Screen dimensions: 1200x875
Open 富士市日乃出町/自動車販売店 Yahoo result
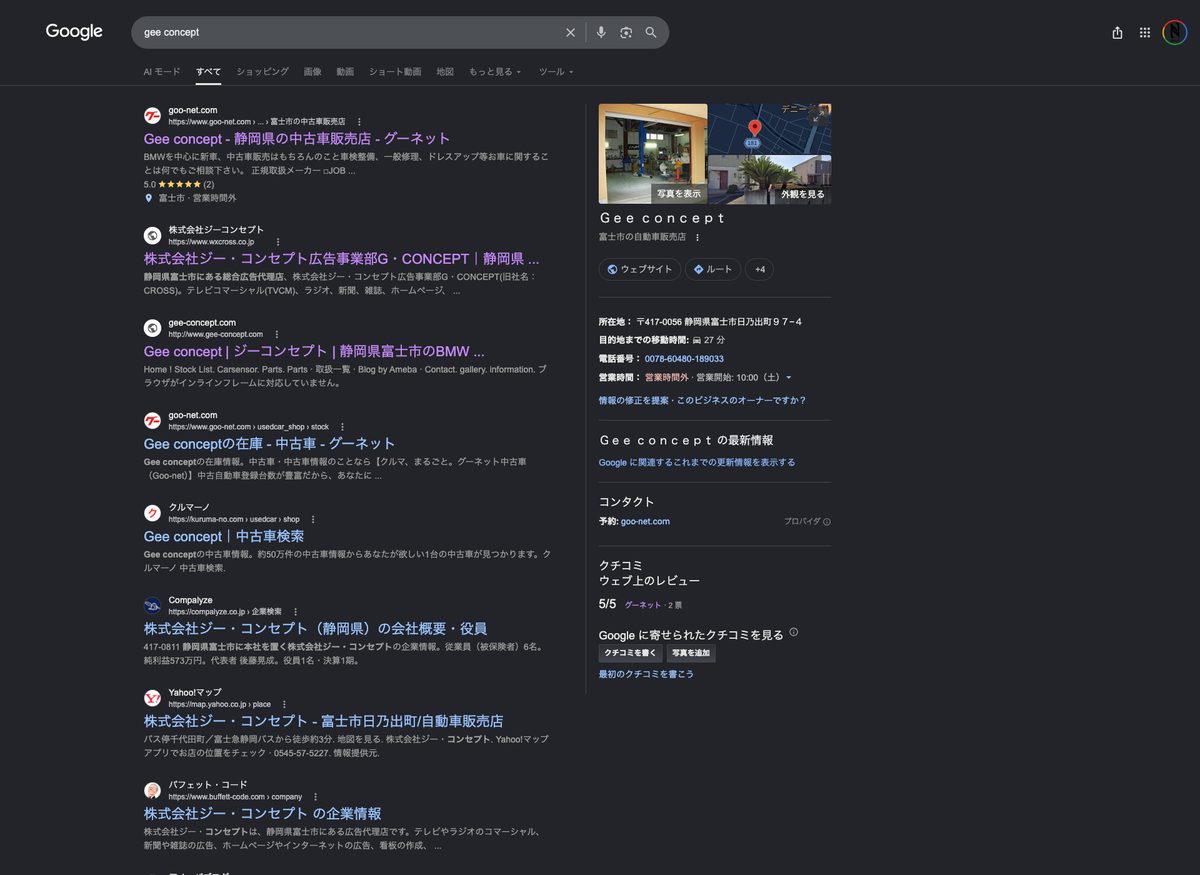coord(323,721)
